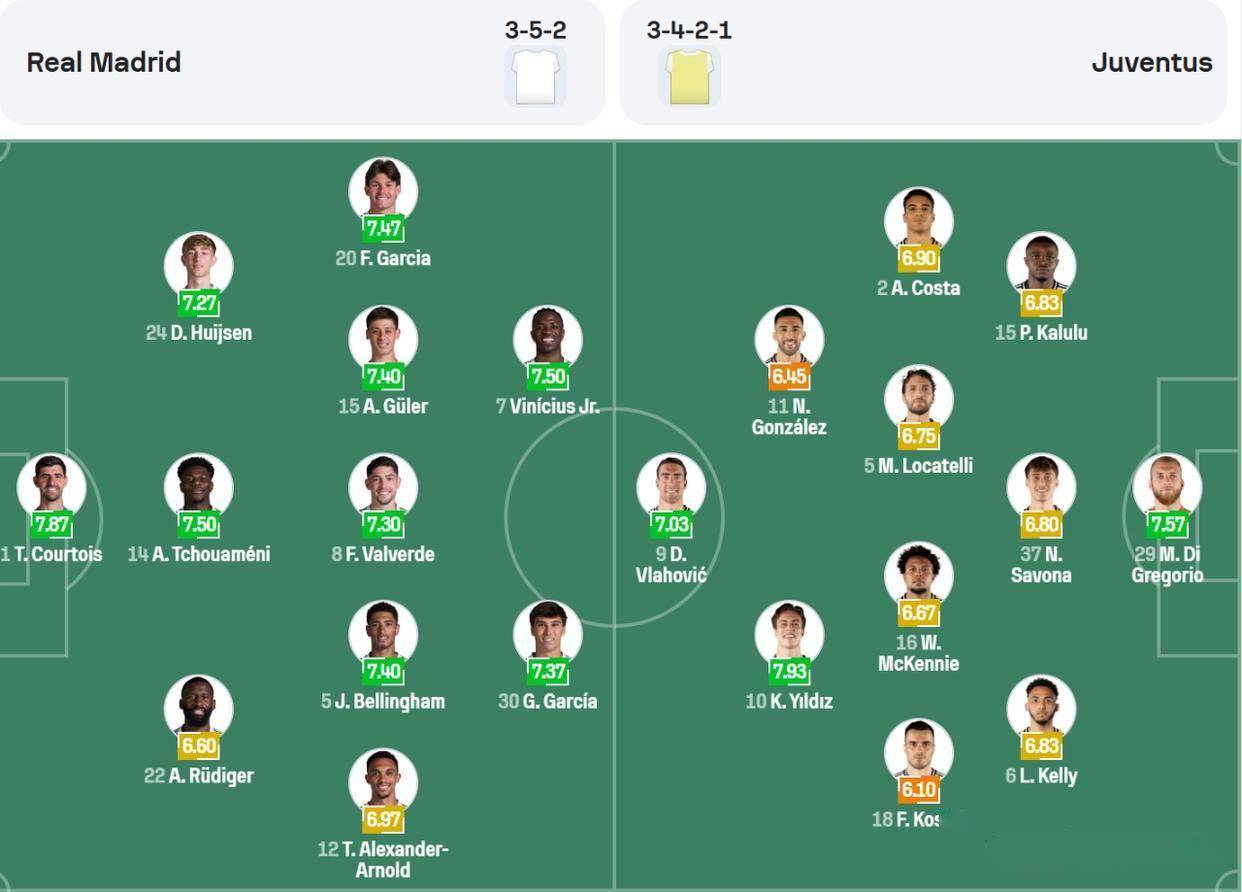Click the T. Alexander-Arnold name label
Screen dimensions: 1242x892
coord(383,859)
